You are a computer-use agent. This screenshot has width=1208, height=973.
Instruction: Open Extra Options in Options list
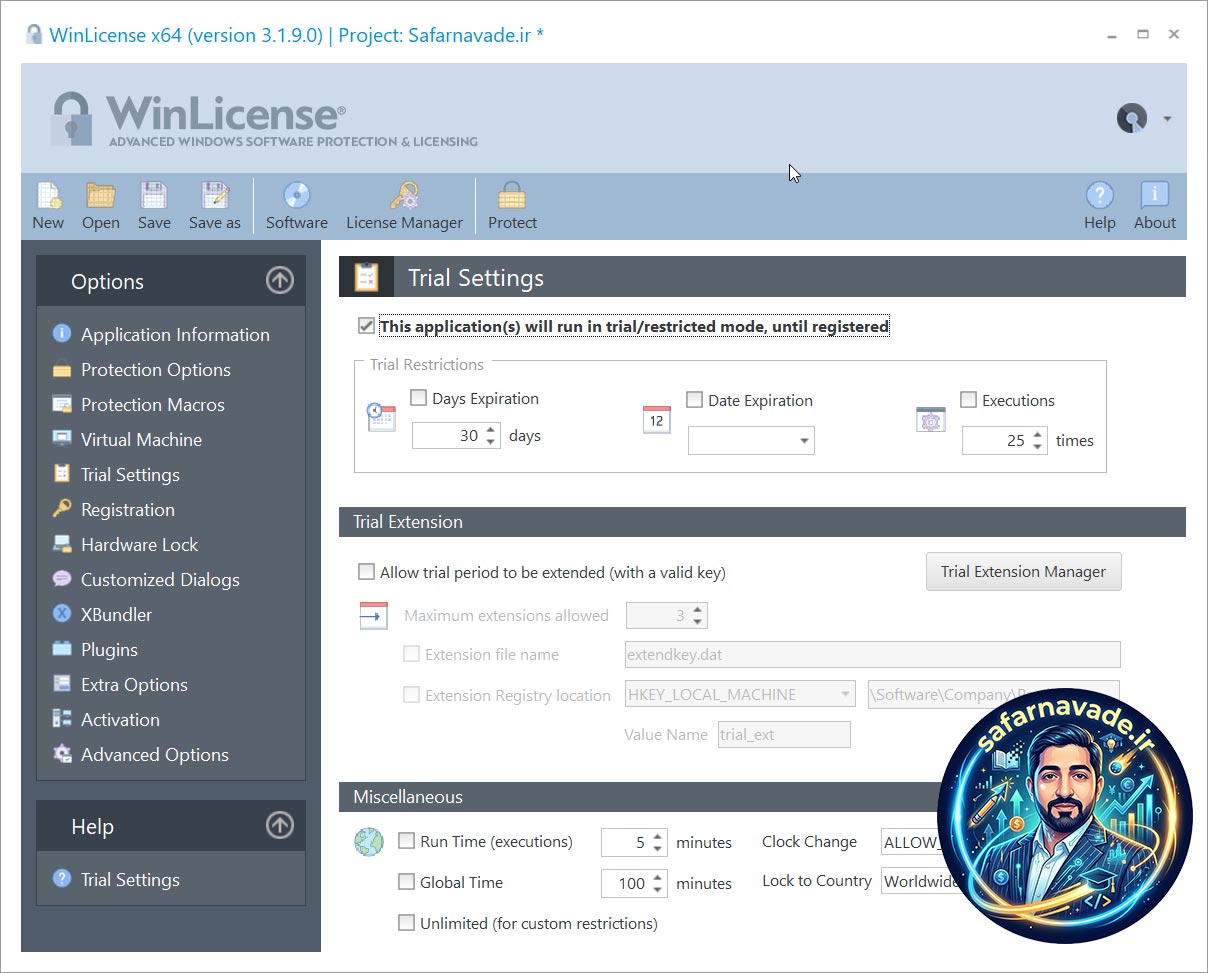point(134,684)
